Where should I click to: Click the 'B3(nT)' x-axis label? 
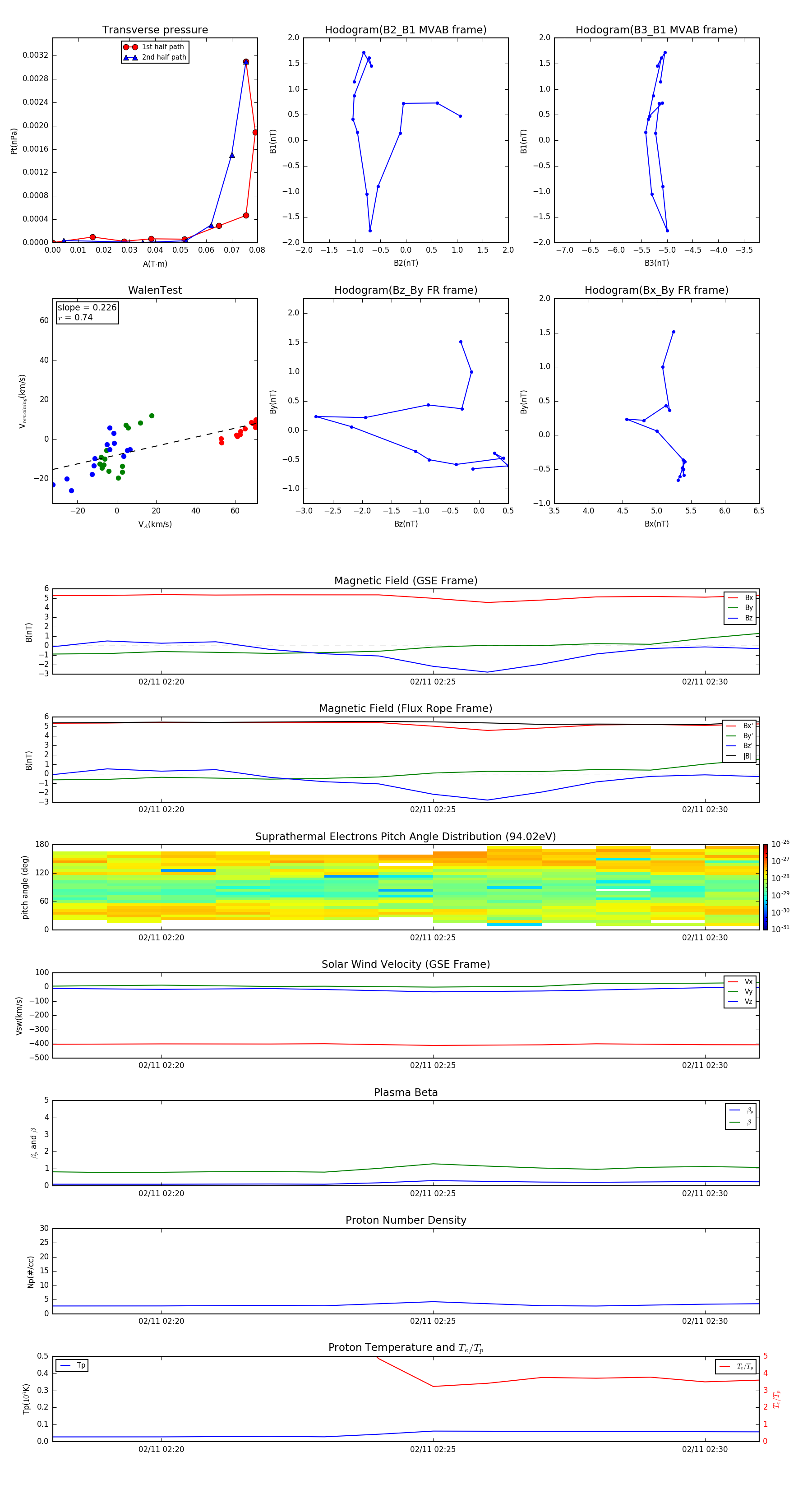click(x=656, y=263)
